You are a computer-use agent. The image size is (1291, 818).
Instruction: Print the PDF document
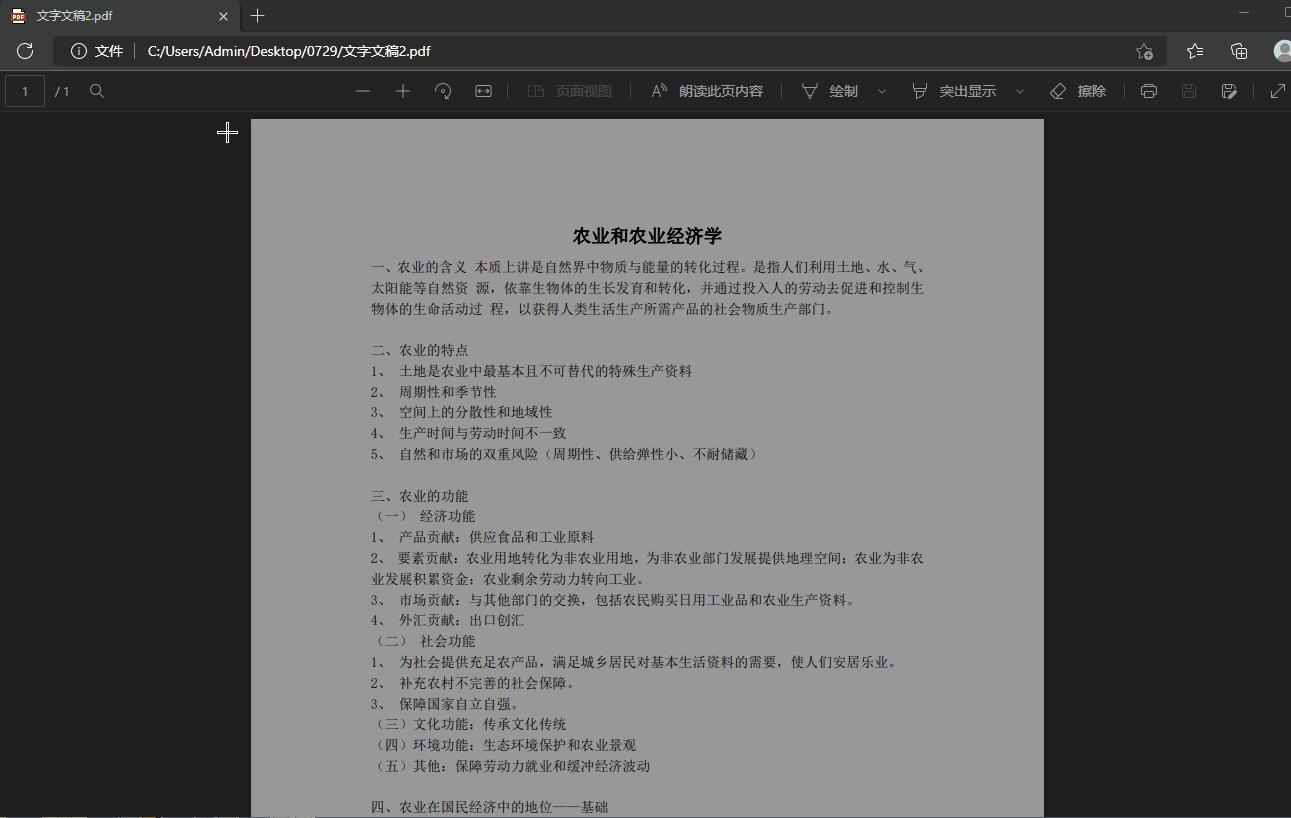[1148, 90]
